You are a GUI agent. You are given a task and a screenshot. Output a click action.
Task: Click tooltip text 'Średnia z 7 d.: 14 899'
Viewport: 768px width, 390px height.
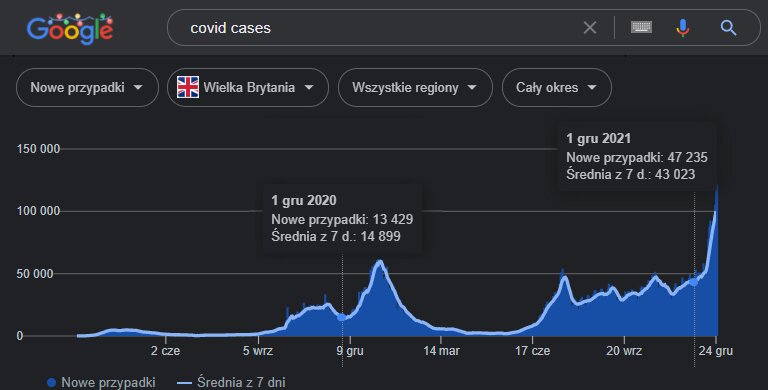tap(336, 236)
